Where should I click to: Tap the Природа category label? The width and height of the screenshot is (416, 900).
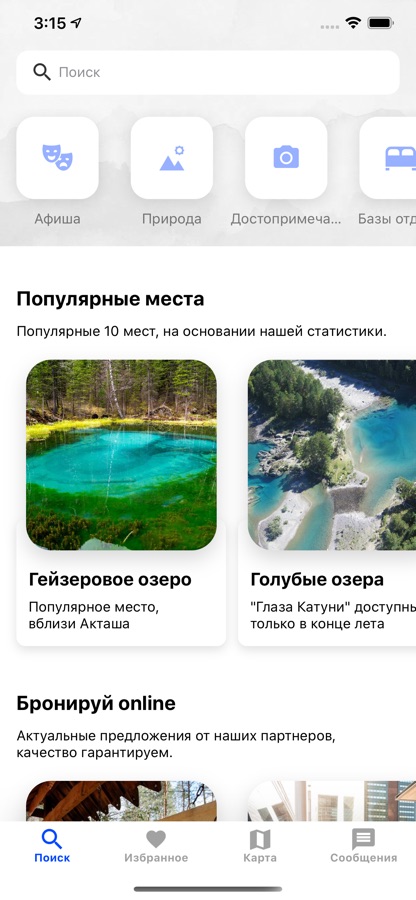click(x=172, y=219)
